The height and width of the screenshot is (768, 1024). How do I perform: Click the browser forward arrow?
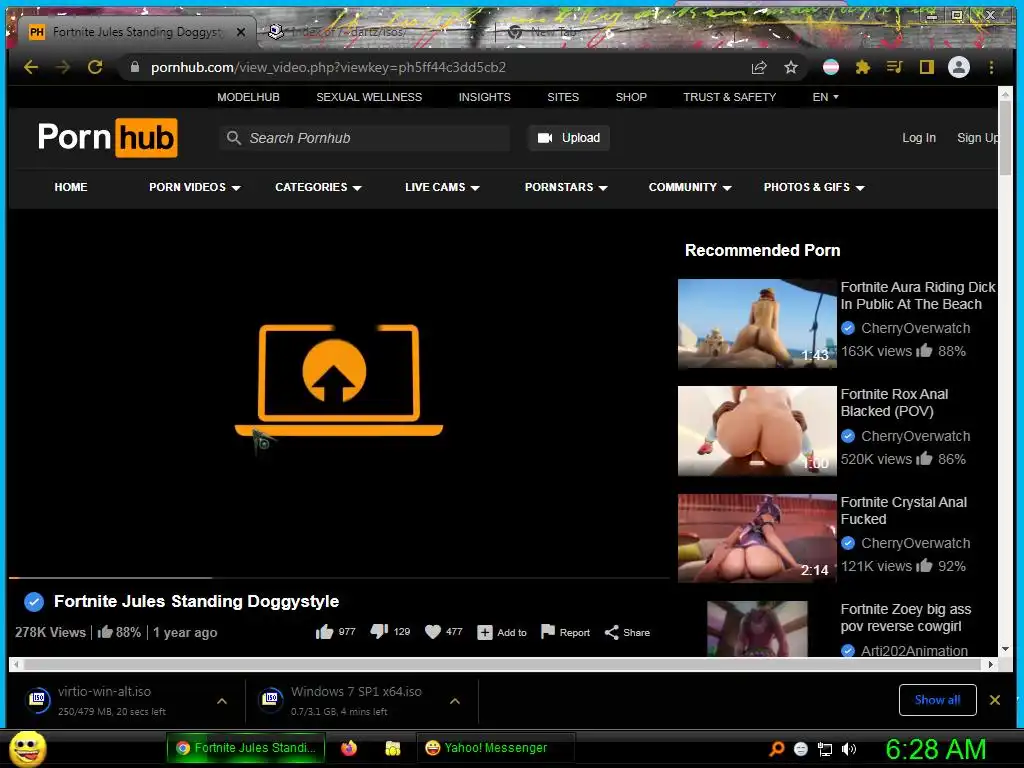[63, 67]
